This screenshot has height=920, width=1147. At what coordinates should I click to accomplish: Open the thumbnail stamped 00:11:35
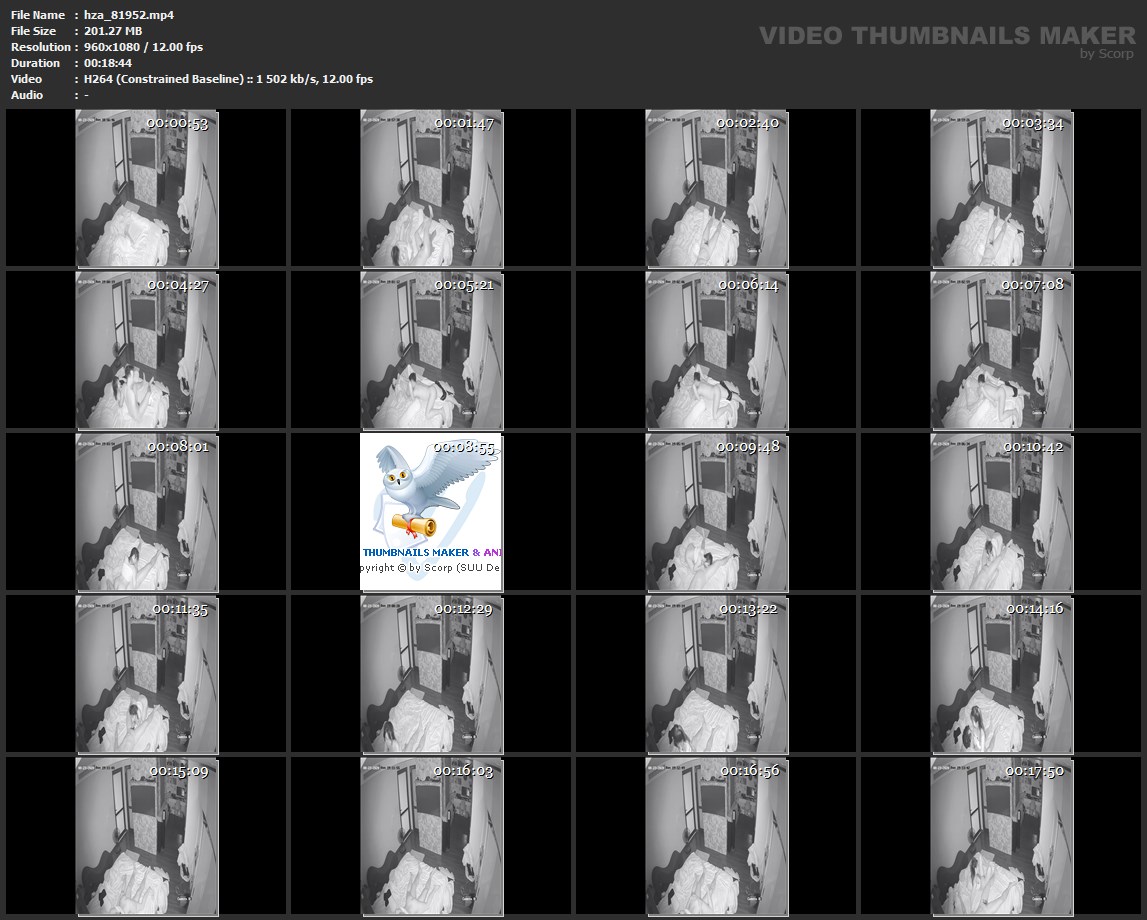[x=146, y=674]
